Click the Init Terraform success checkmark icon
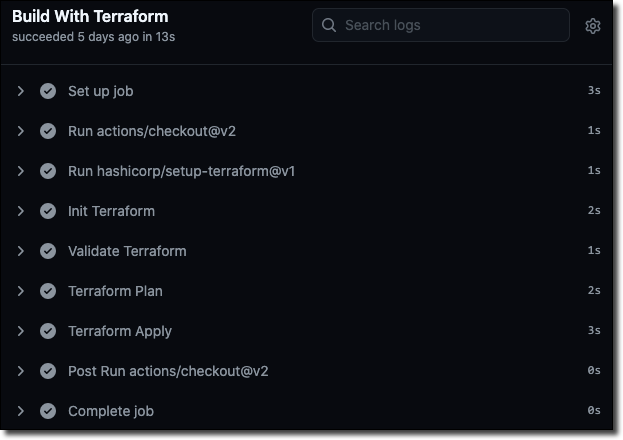The height and width of the screenshot is (440, 623). pyautogui.click(x=47, y=211)
